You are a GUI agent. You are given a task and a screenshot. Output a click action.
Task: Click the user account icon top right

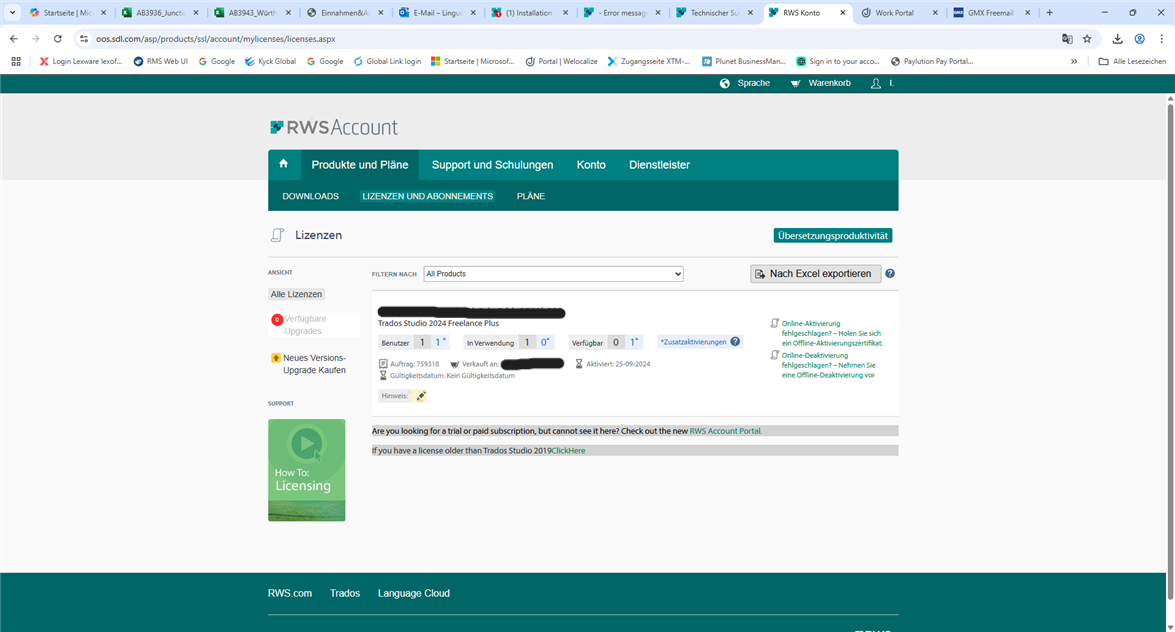[876, 83]
